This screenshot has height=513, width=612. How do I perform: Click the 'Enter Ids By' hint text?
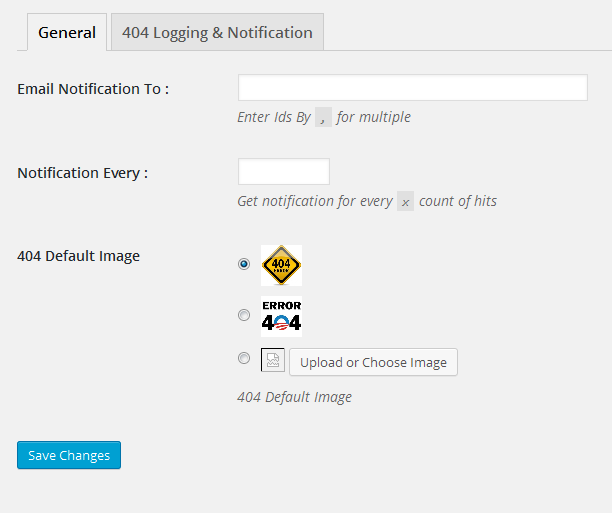(x=274, y=117)
